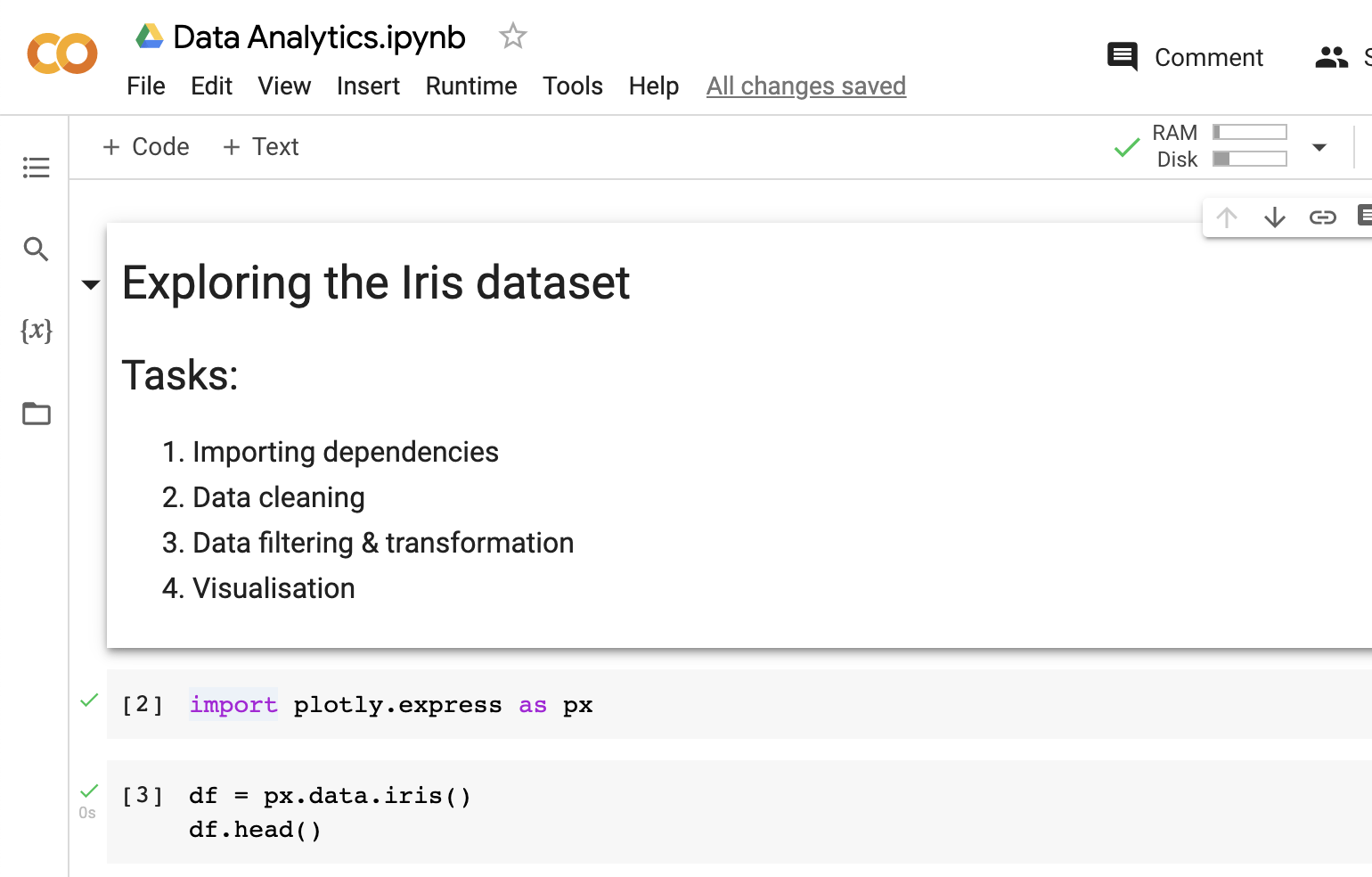Add a new Code cell

pos(145,146)
